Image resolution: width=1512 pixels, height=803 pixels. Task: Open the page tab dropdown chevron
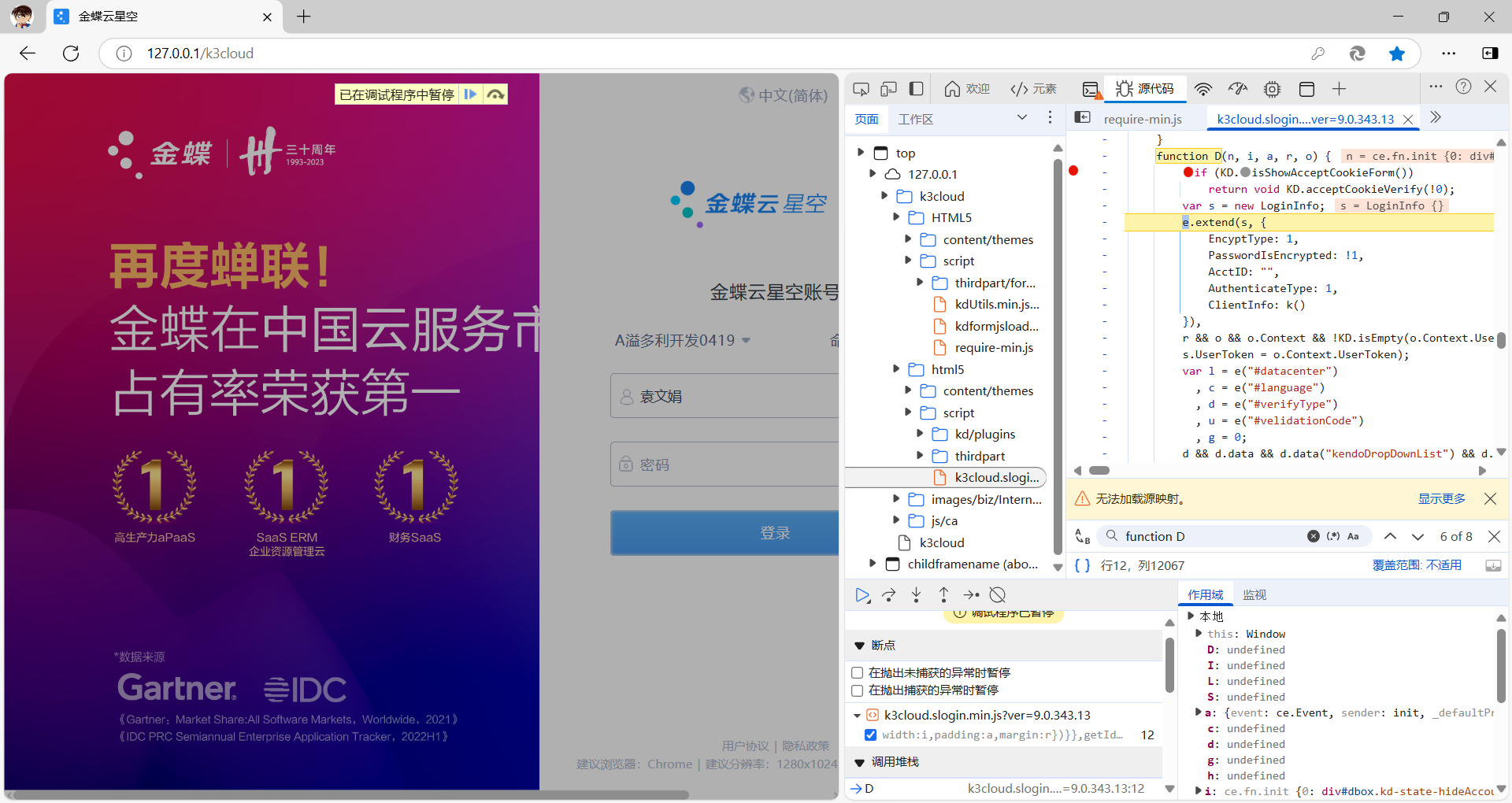coord(1022,117)
